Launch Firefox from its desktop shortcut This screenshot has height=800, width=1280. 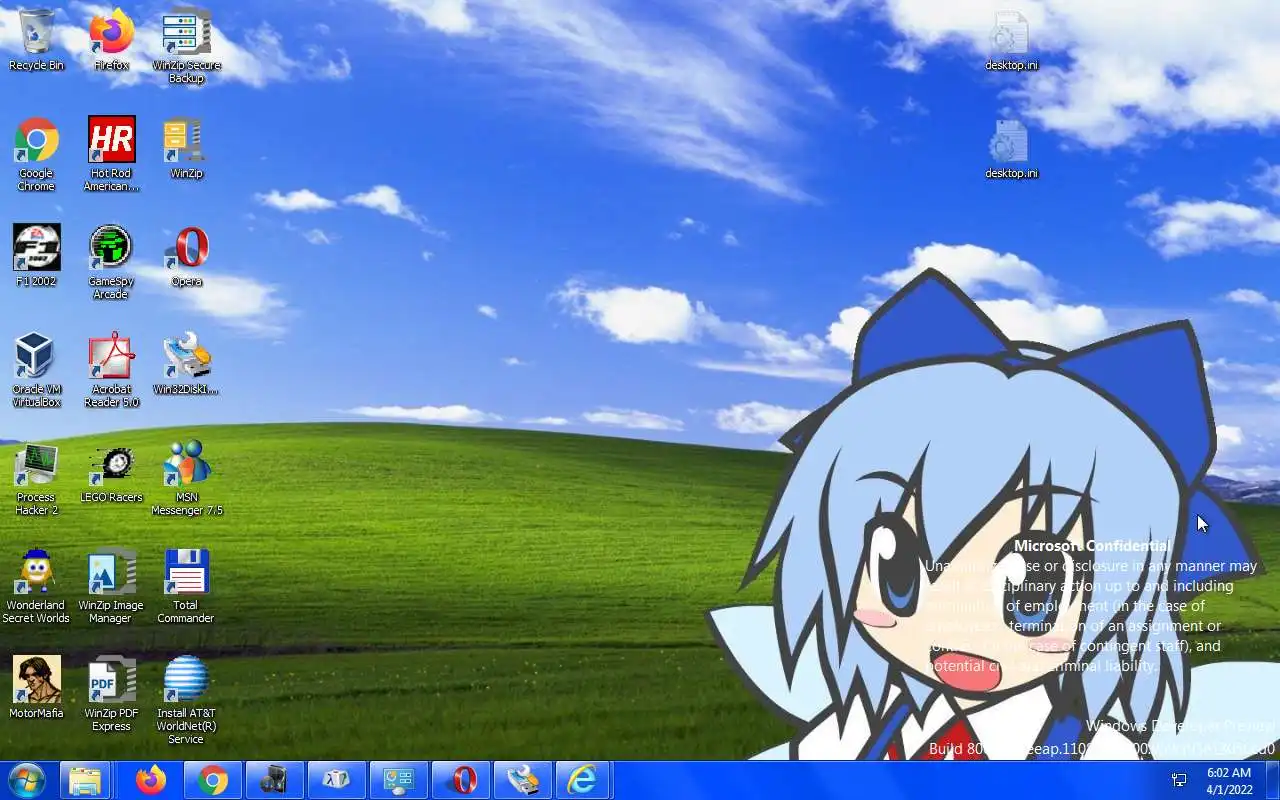(x=111, y=40)
